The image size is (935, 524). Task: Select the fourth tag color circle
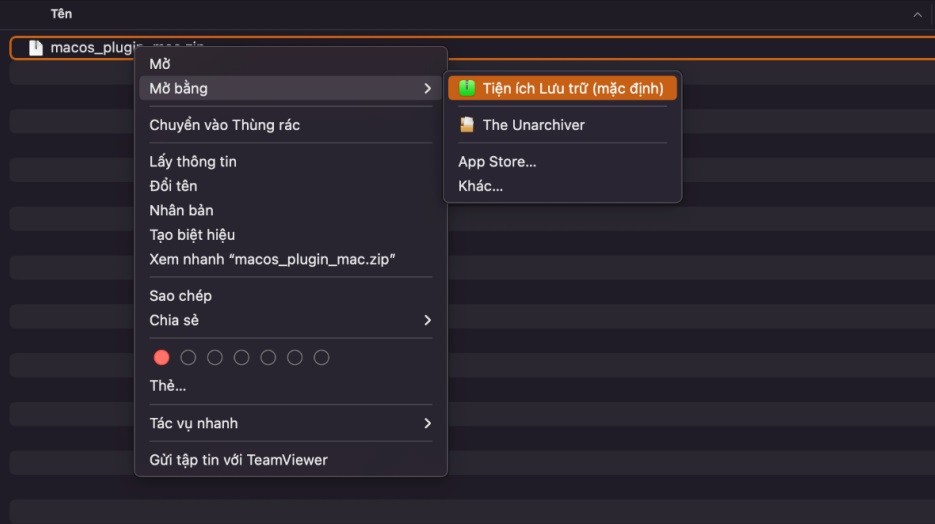tap(242, 357)
